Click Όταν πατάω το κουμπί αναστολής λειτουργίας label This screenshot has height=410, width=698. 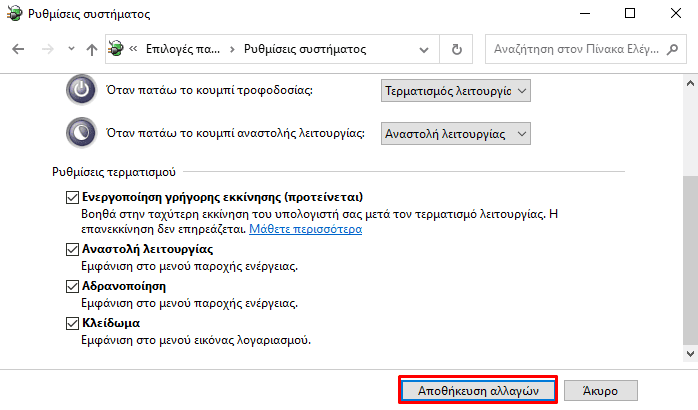click(x=235, y=133)
